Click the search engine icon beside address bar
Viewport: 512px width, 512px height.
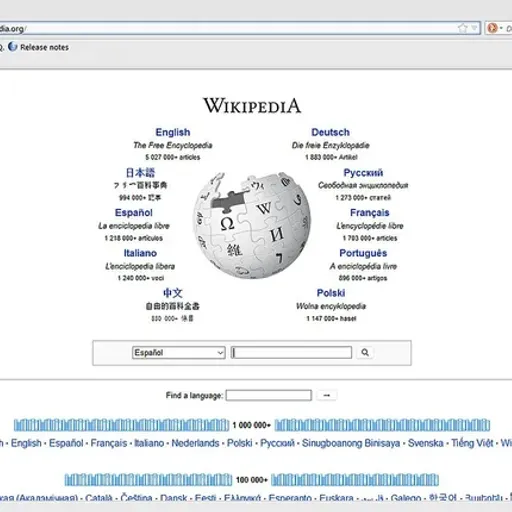point(493,28)
